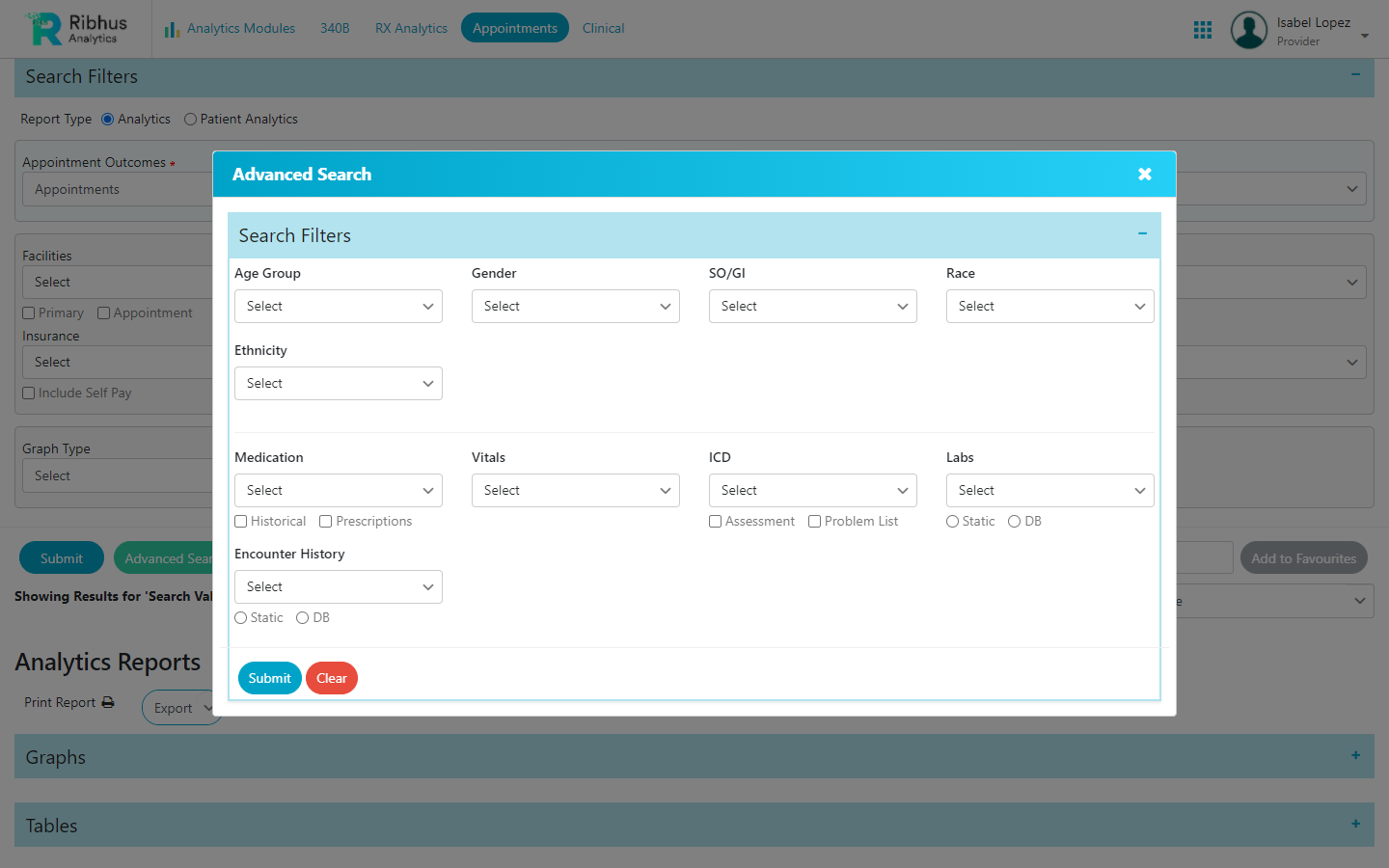The image size is (1389, 868).
Task: Collapse the modal Search Filters section
Action: [1142, 234]
